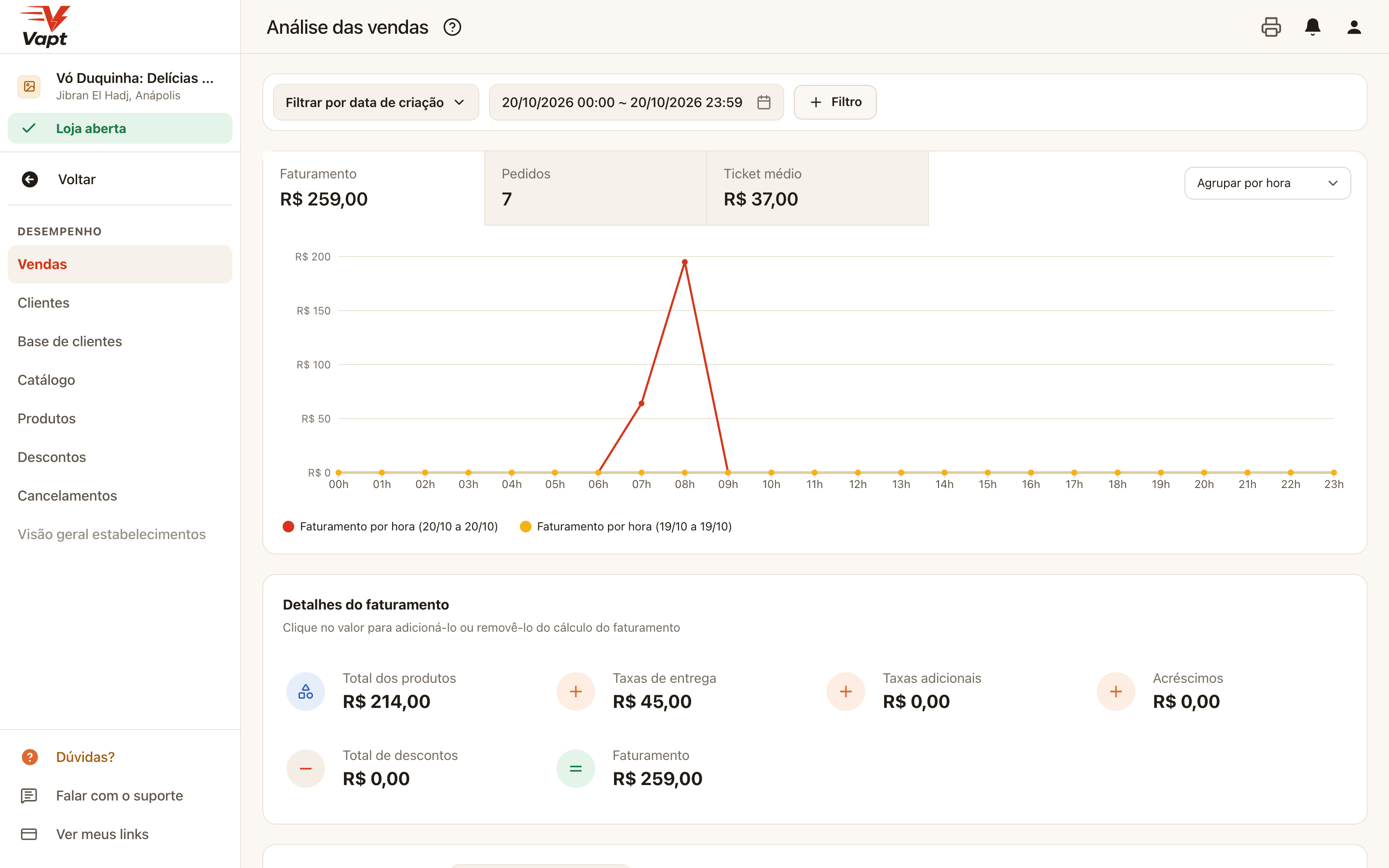Viewport: 1389px width, 868px height.
Task: Click the Loja aberta status button
Action: (120, 128)
